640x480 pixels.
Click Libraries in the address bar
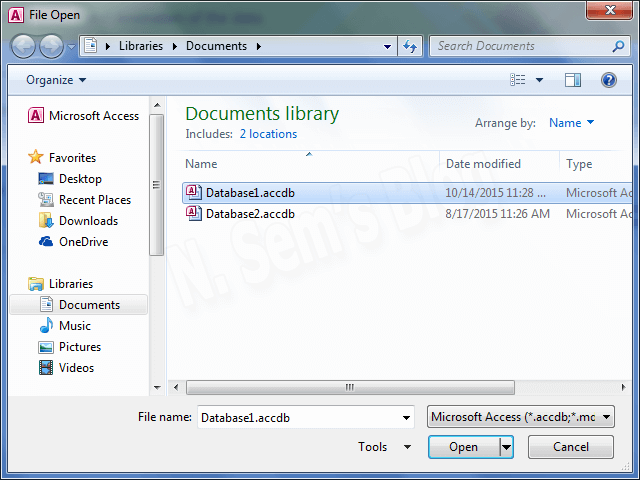pyautogui.click(x=141, y=46)
